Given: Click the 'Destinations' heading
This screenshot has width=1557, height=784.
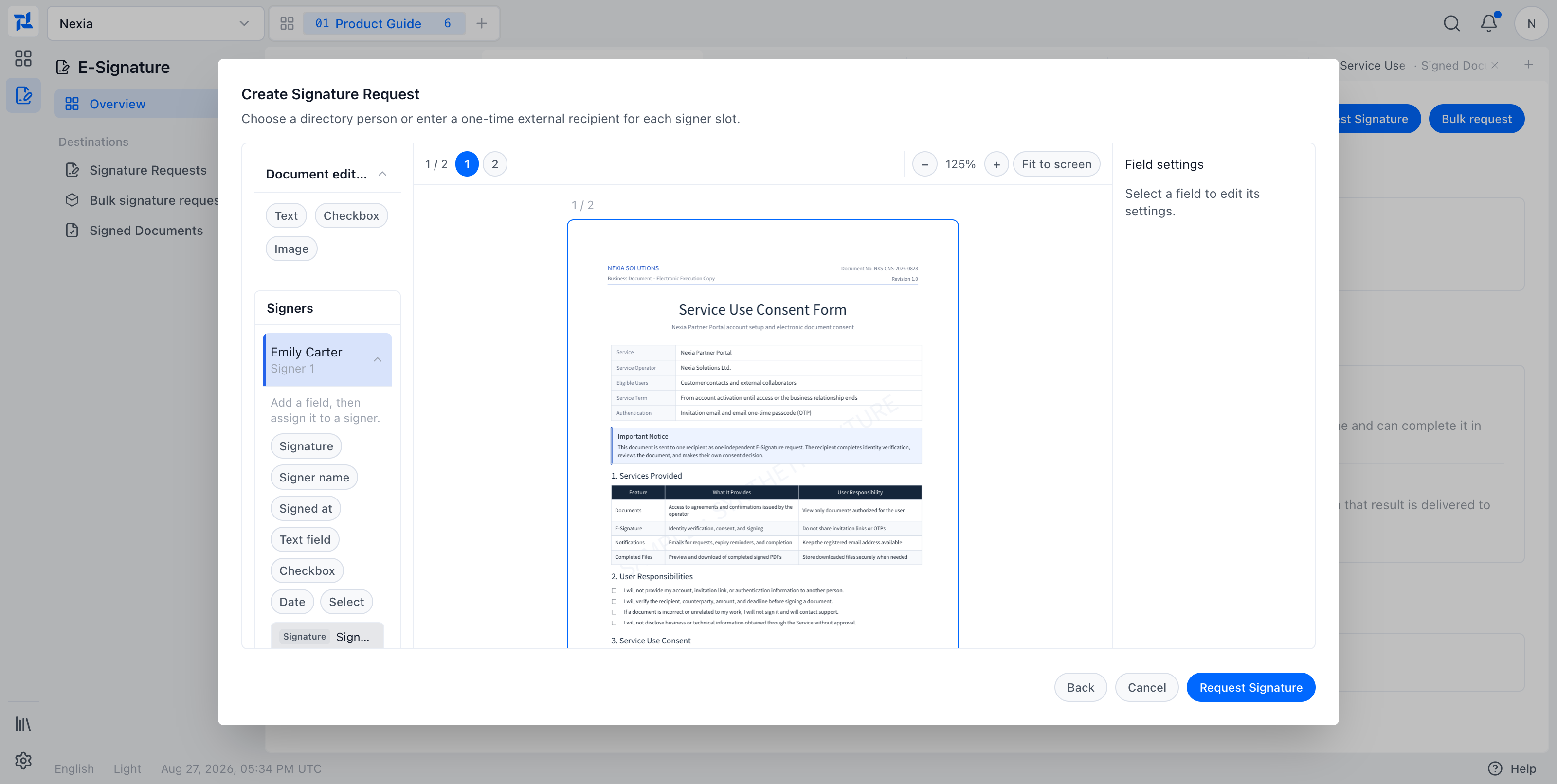Looking at the screenshot, I should (x=93, y=142).
